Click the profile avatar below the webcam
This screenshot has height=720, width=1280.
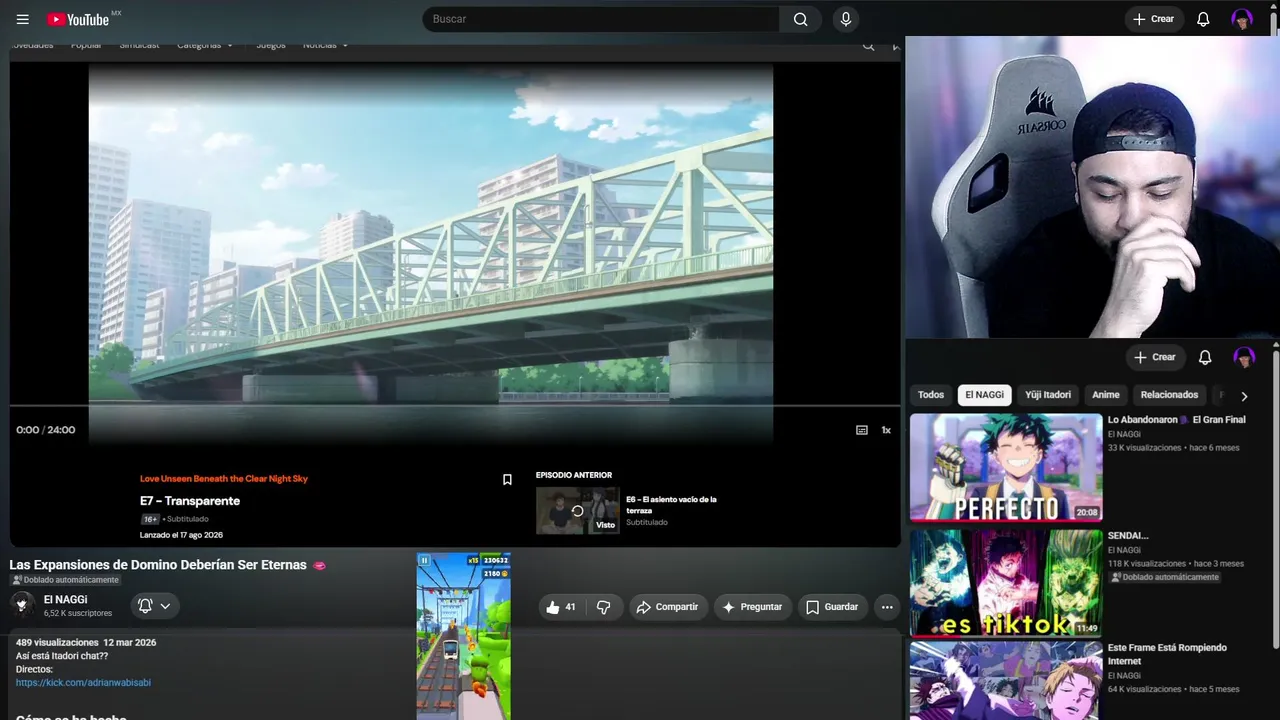pyautogui.click(x=1244, y=357)
